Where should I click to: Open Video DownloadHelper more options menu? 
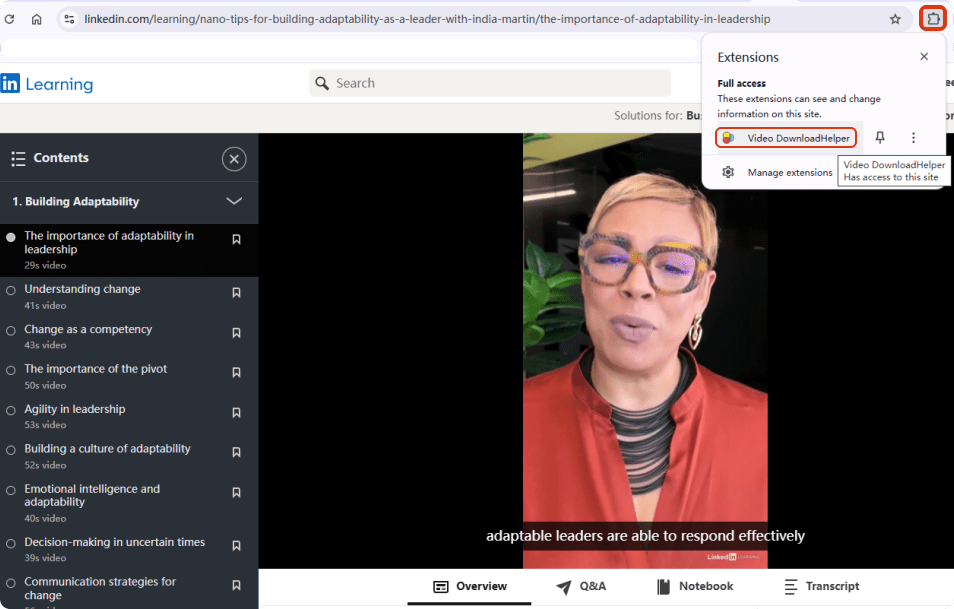coord(913,138)
